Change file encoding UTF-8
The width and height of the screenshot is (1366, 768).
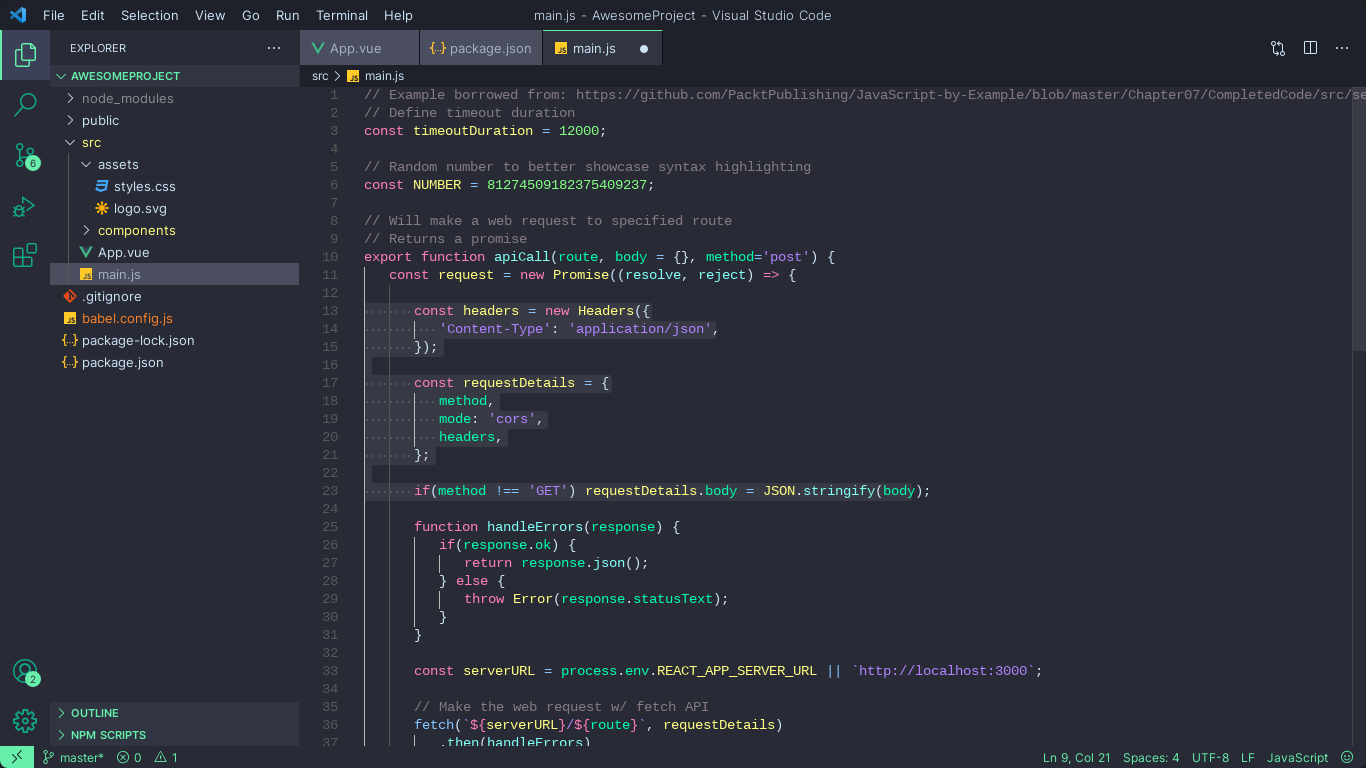pos(1211,757)
